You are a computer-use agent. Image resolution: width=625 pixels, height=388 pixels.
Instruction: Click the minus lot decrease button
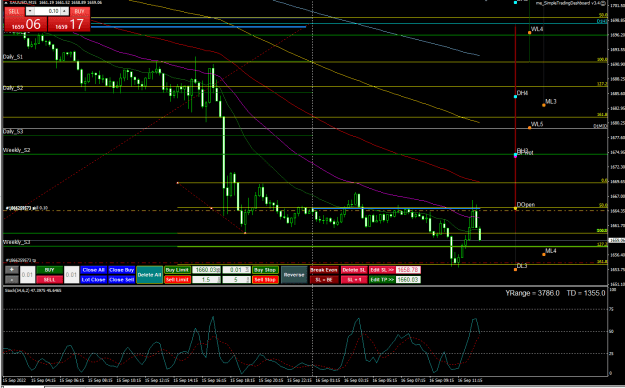12,280
